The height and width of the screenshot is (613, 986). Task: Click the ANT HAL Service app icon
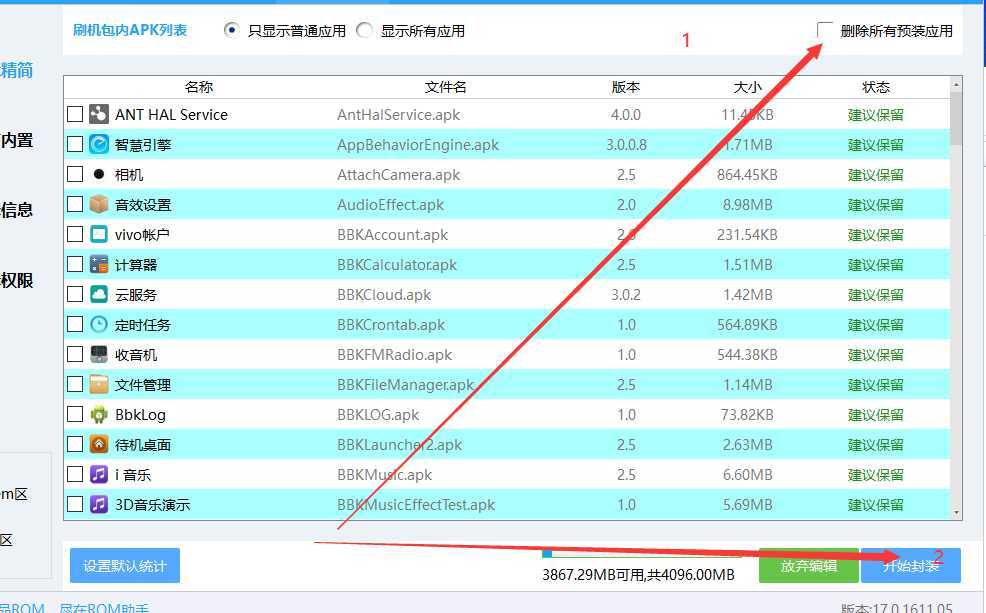99,114
